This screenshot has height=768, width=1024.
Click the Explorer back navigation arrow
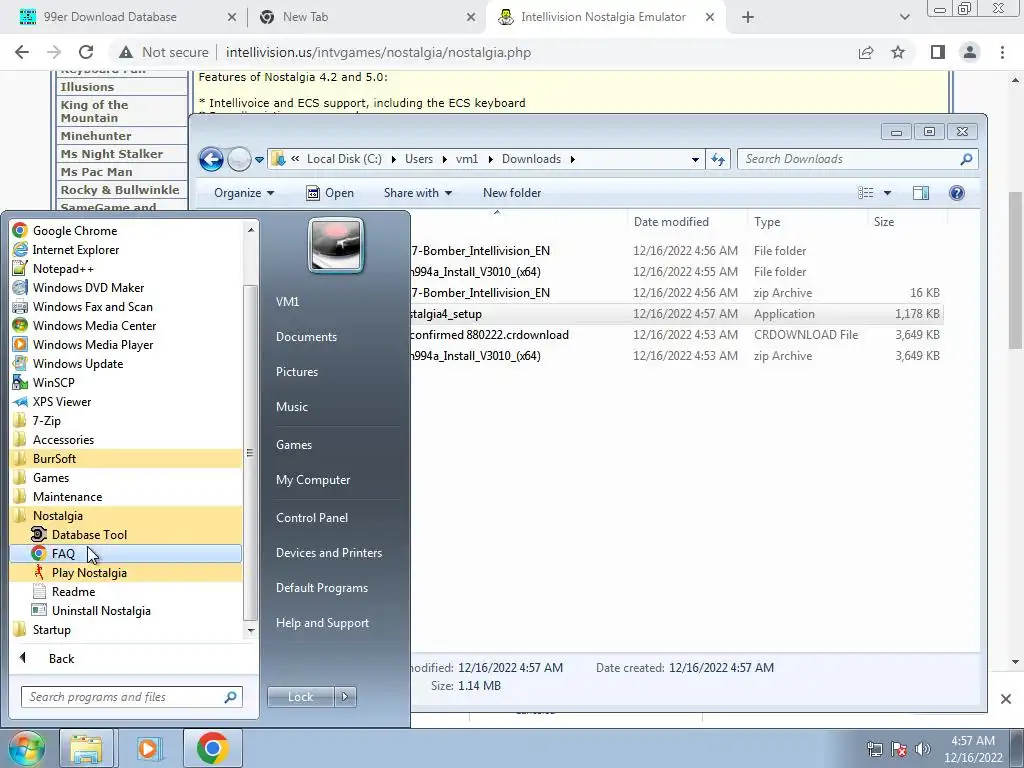point(212,159)
